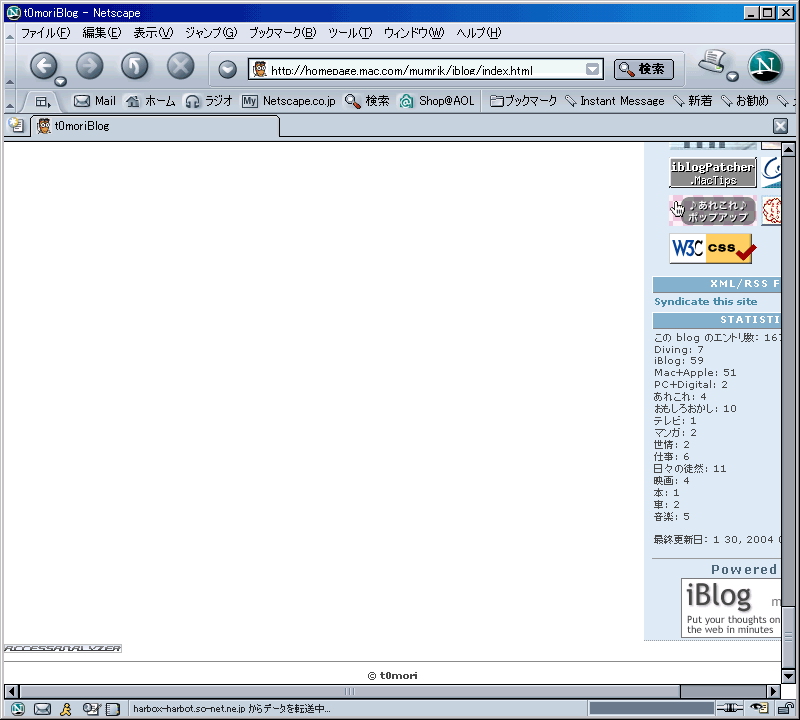800x720 pixels.
Task: Open the ツール(T) menu
Action: (x=349, y=33)
